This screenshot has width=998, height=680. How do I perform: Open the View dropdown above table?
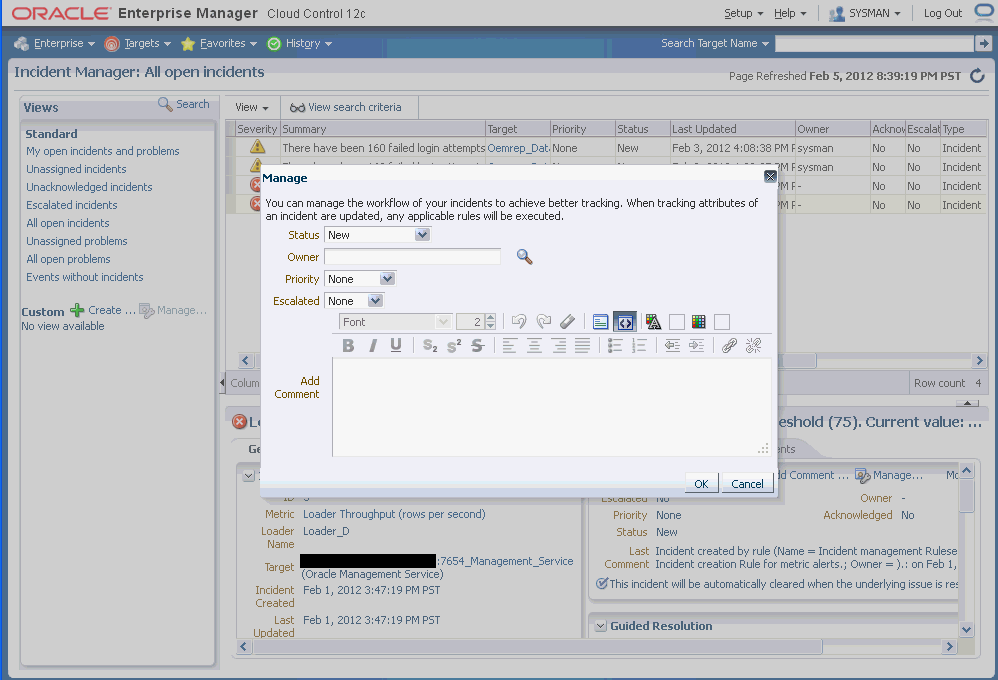tap(252, 108)
